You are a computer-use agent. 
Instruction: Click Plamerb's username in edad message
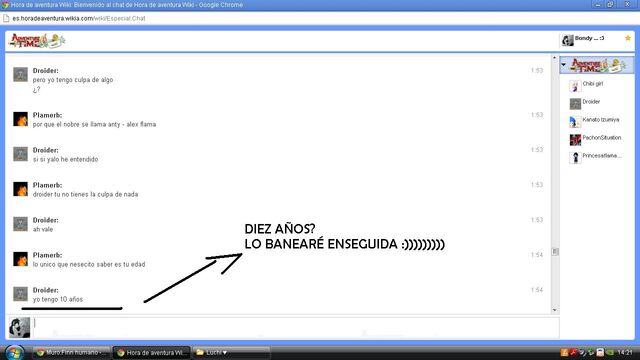coord(47,255)
